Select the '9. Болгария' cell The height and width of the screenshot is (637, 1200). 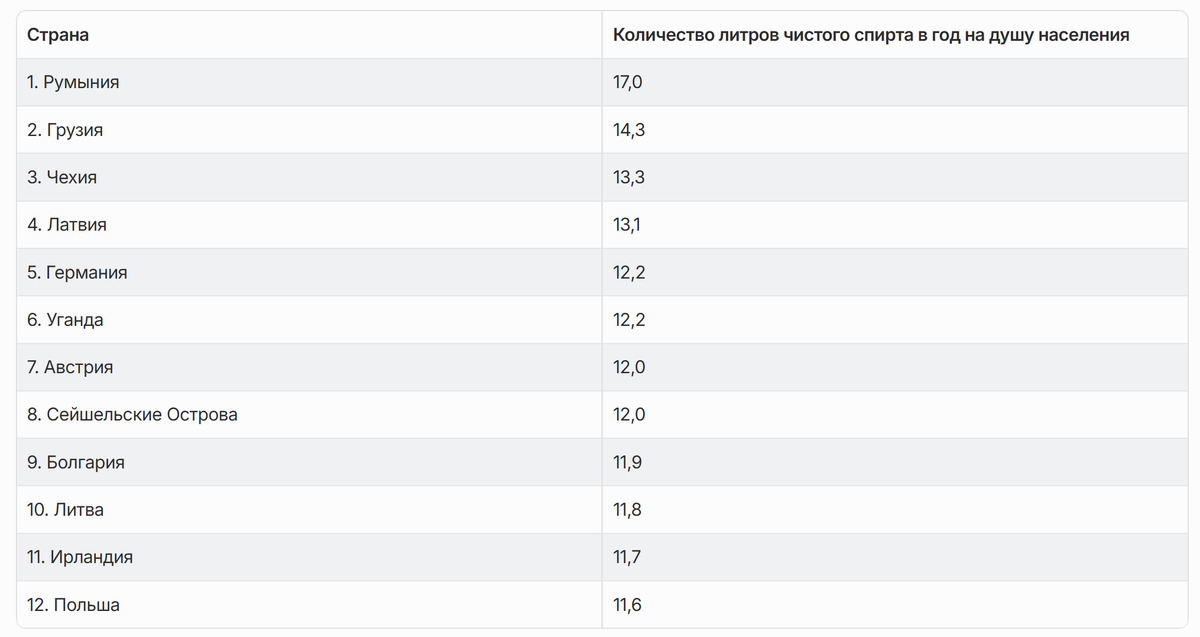(x=309, y=462)
